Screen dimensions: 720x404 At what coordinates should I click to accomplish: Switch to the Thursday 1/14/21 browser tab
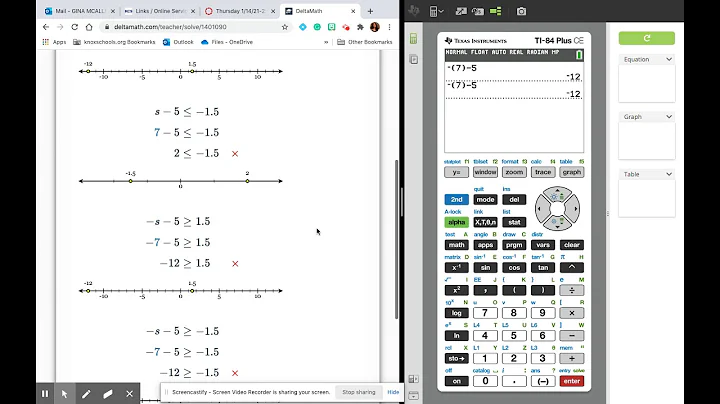[240, 11]
